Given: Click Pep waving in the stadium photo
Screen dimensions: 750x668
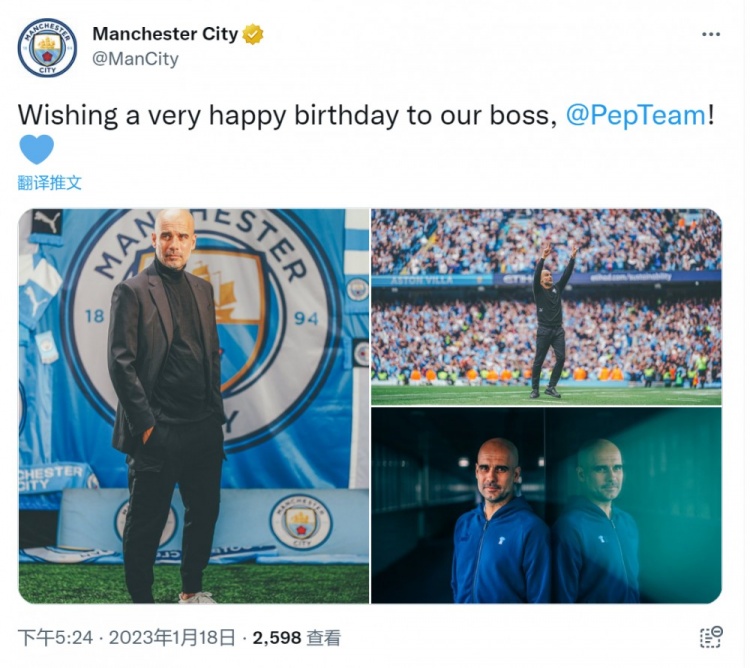Looking at the screenshot, I should (547, 315).
